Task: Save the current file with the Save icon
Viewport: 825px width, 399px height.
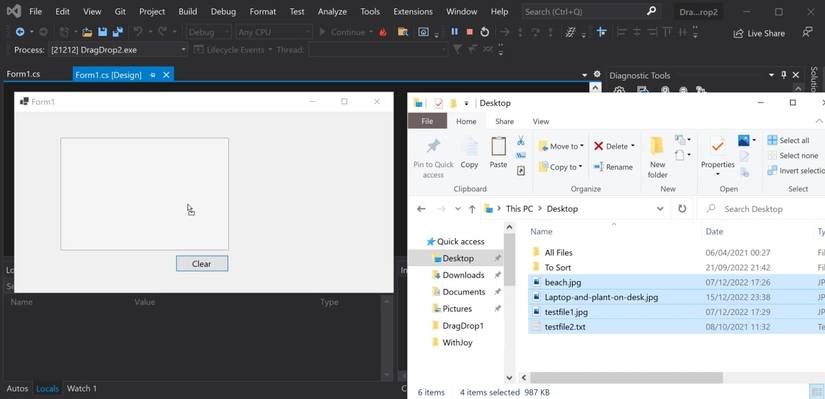Action: point(103,32)
